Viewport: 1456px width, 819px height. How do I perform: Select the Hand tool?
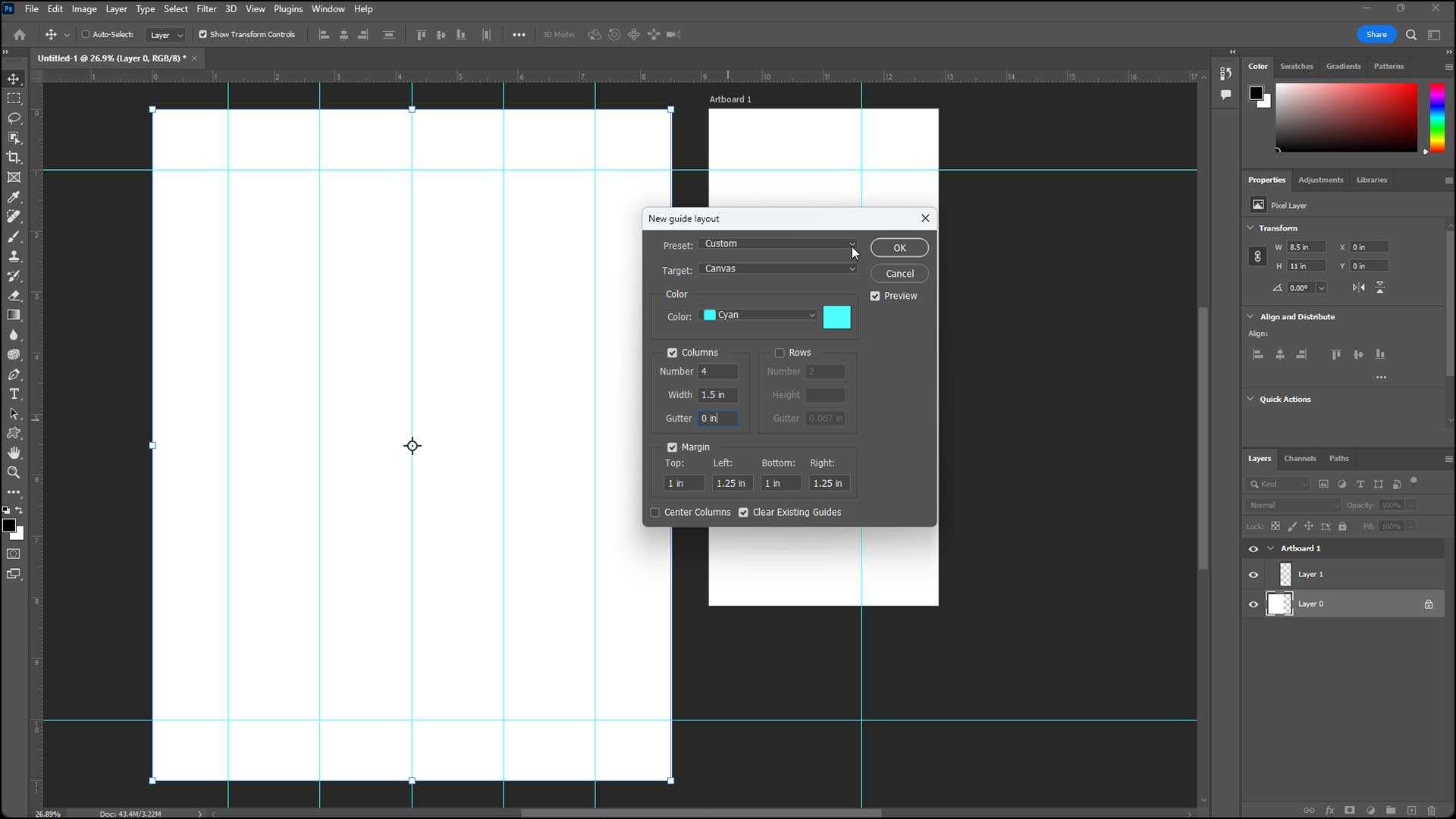point(14,453)
